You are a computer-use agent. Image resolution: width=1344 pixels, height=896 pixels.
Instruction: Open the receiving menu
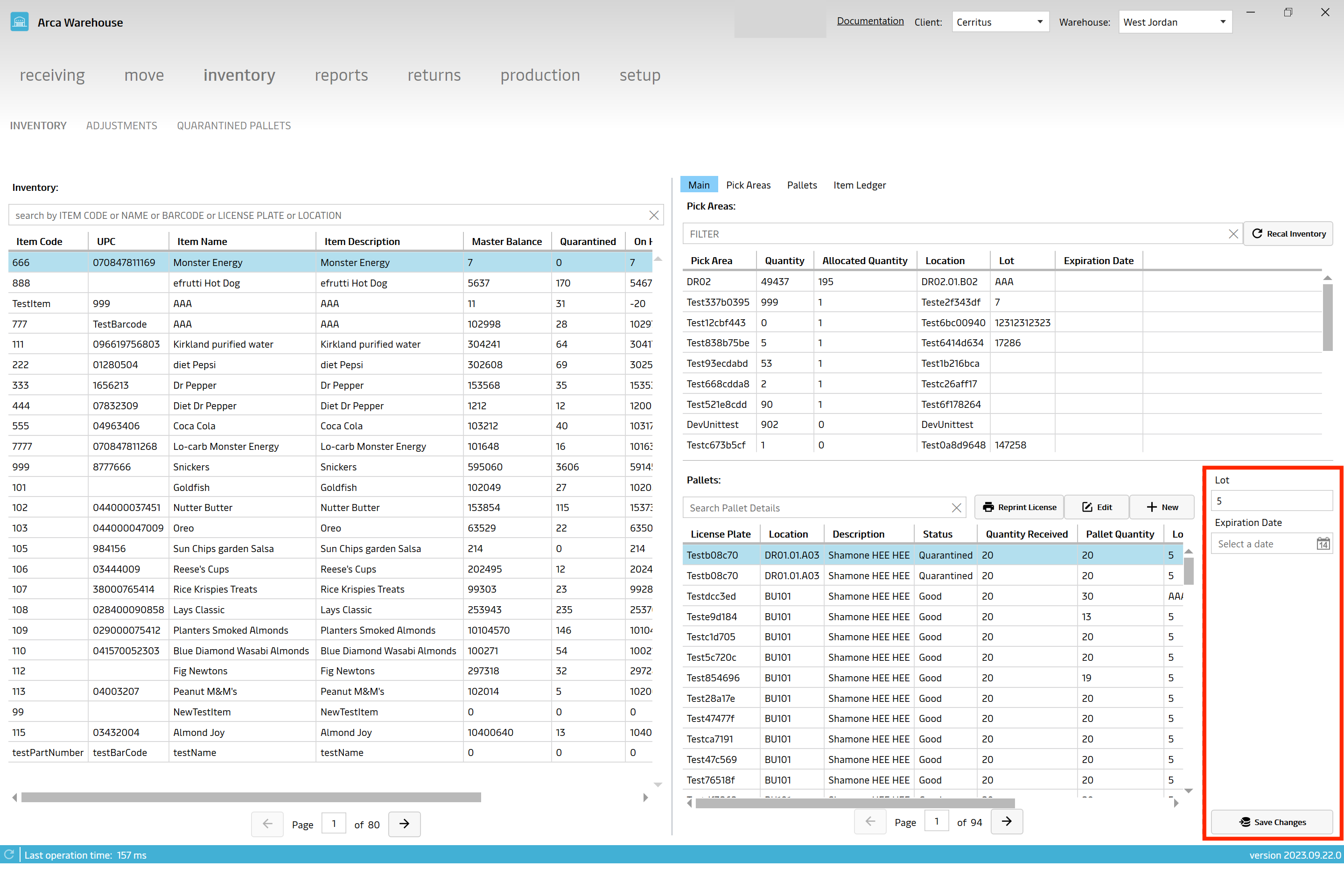pyautogui.click(x=52, y=75)
